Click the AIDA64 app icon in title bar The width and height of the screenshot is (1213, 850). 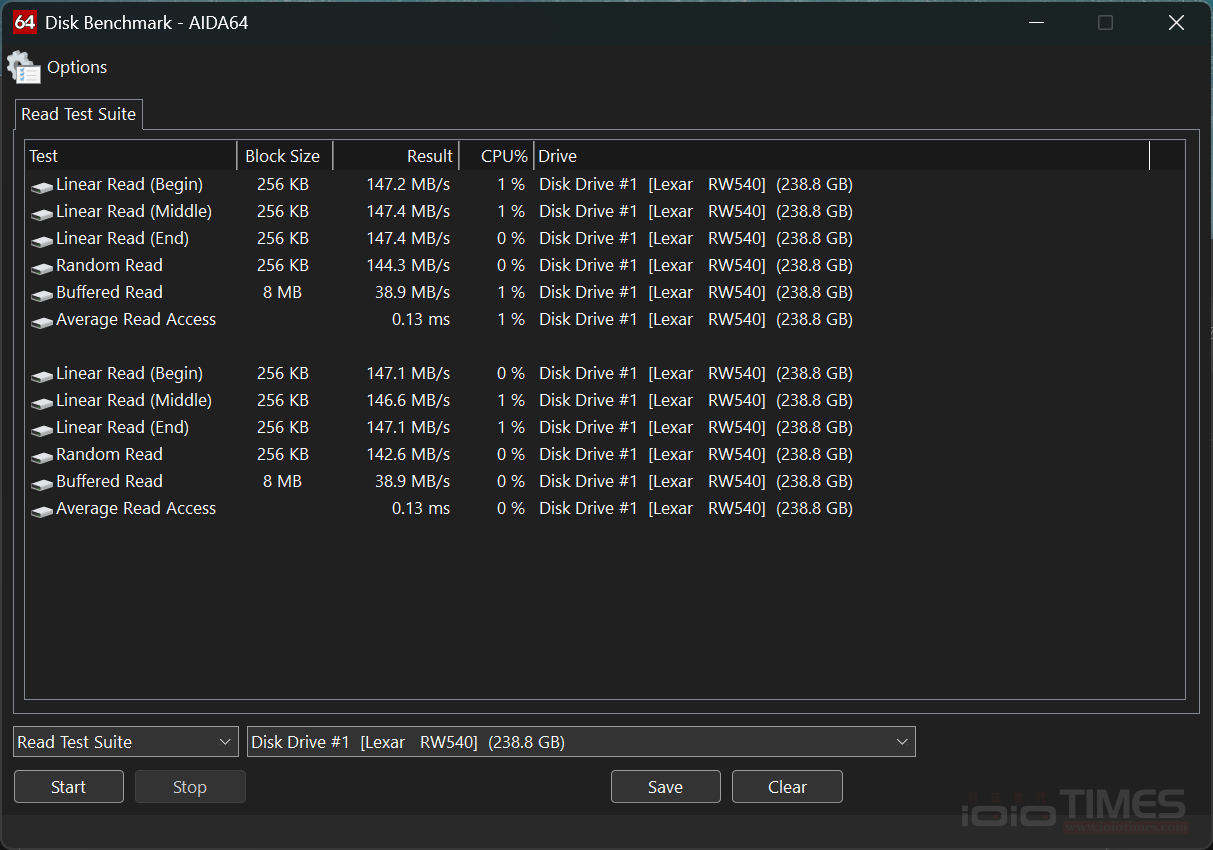click(x=25, y=22)
